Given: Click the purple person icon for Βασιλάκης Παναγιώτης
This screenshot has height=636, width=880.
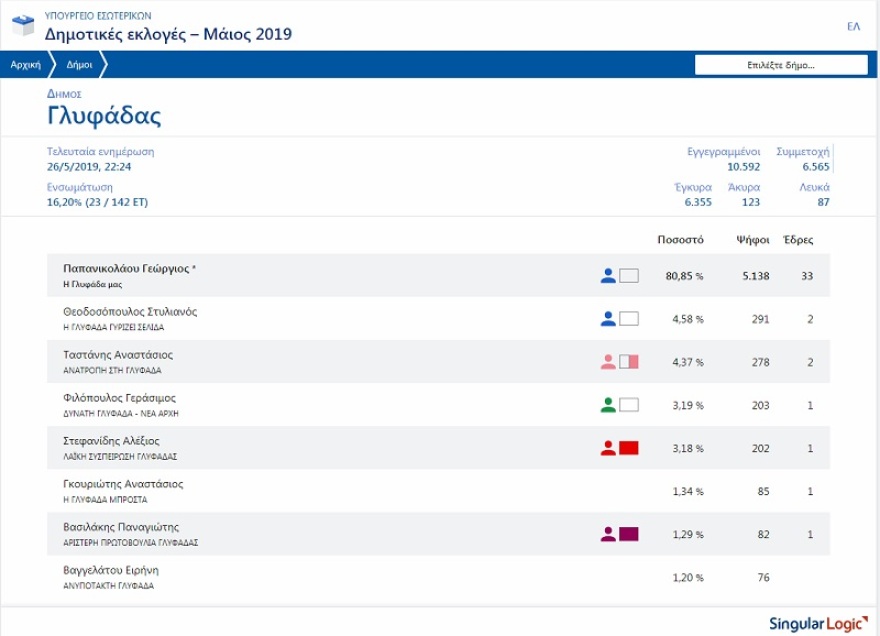Looking at the screenshot, I should click(x=607, y=534).
